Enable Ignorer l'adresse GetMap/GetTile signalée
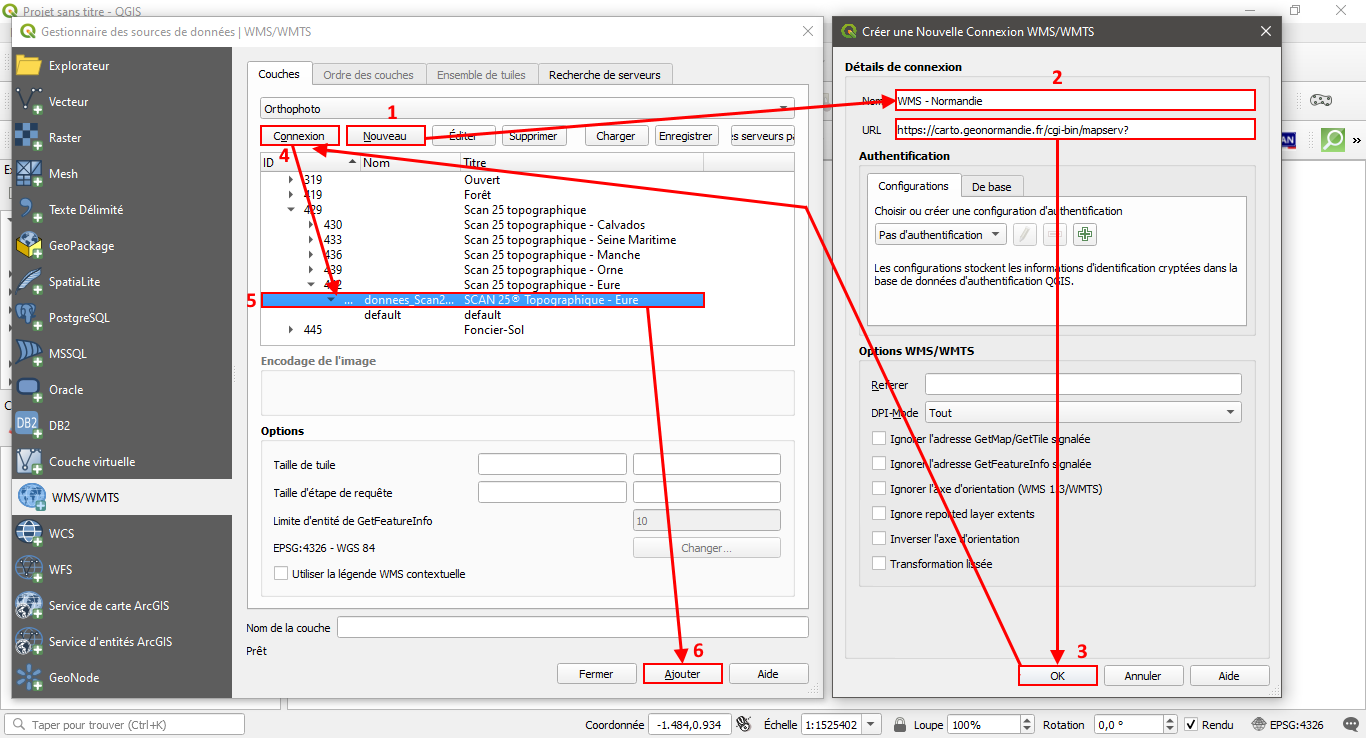Image resolution: width=1366 pixels, height=738 pixels. pos(879,438)
